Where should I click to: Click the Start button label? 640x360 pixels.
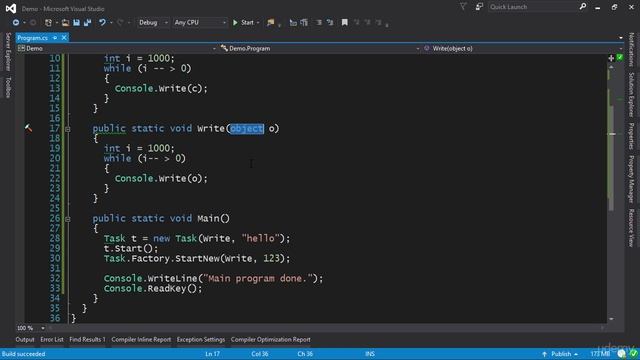(x=247, y=22)
